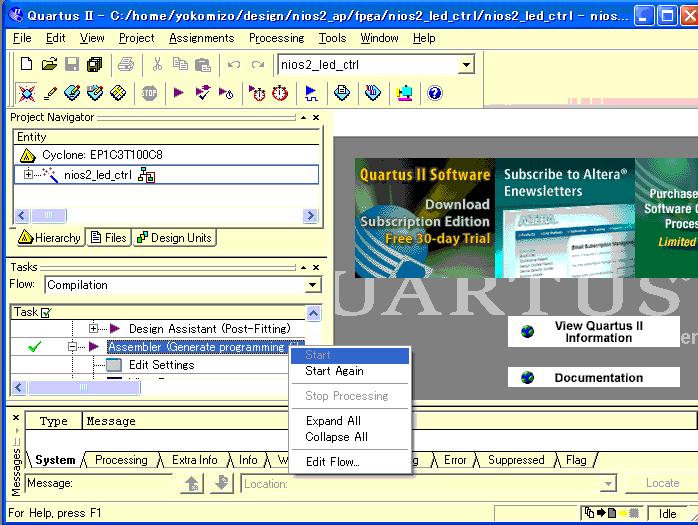Click the next message down-arrow button
This screenshot has width=698, height=525.
click(222, 484)
